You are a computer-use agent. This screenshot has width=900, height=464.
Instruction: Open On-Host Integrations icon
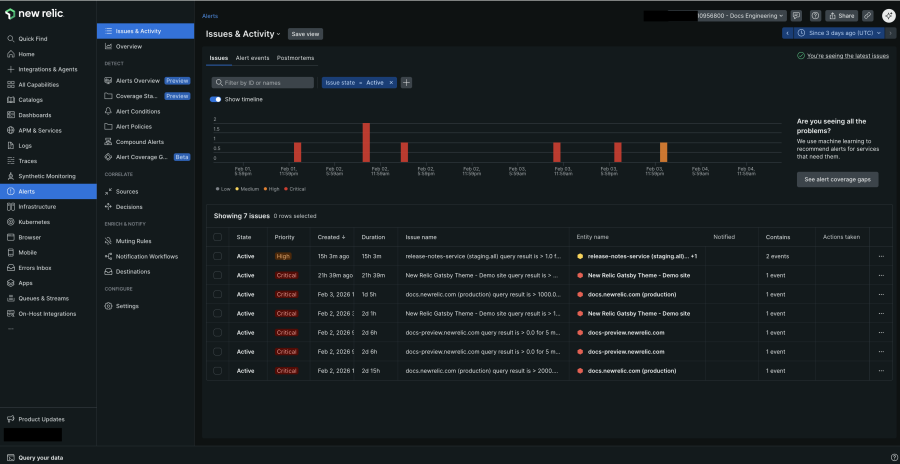pos(10,314)
